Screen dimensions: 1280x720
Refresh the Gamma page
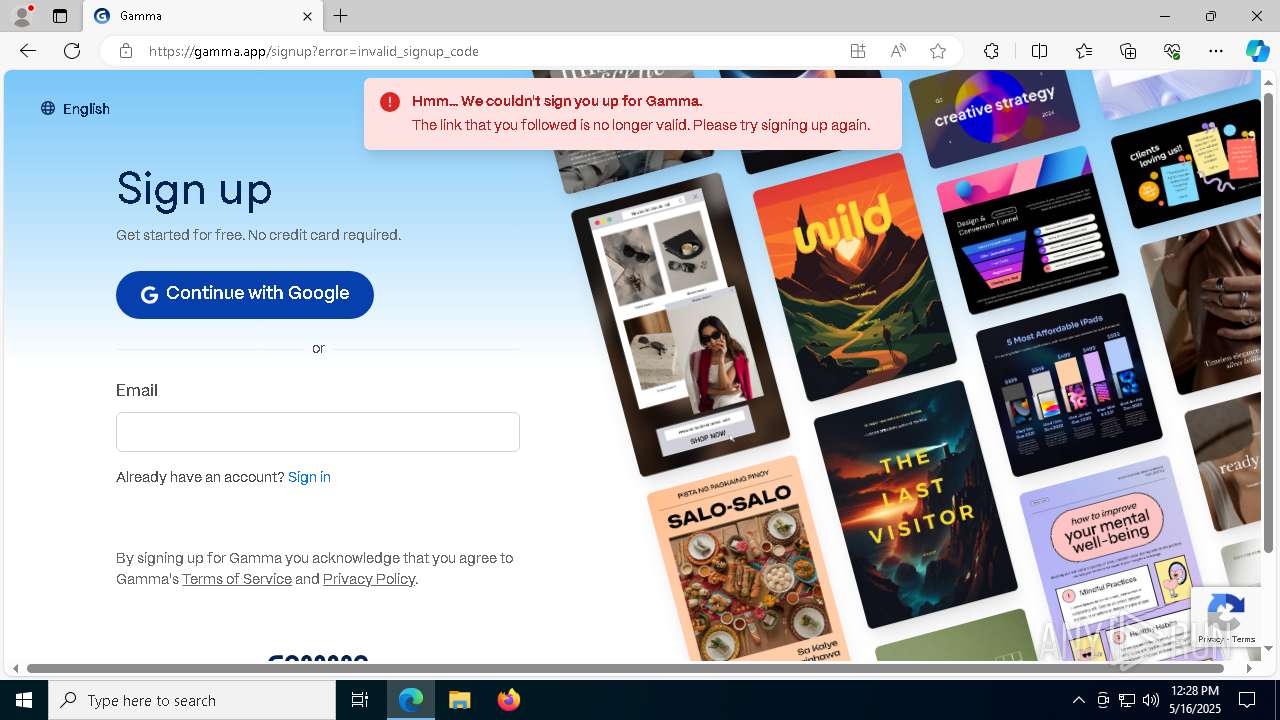(x=72, y=51)
